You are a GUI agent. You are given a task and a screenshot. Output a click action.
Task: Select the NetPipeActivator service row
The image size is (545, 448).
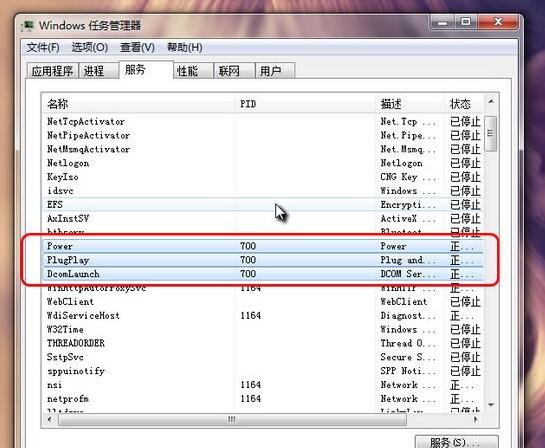263,136
